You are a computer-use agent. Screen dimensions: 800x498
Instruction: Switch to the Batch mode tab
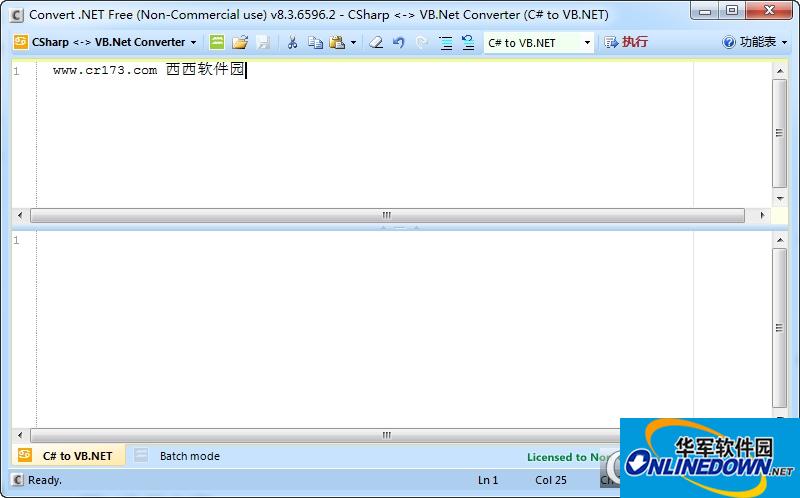[x=189, y=456]
